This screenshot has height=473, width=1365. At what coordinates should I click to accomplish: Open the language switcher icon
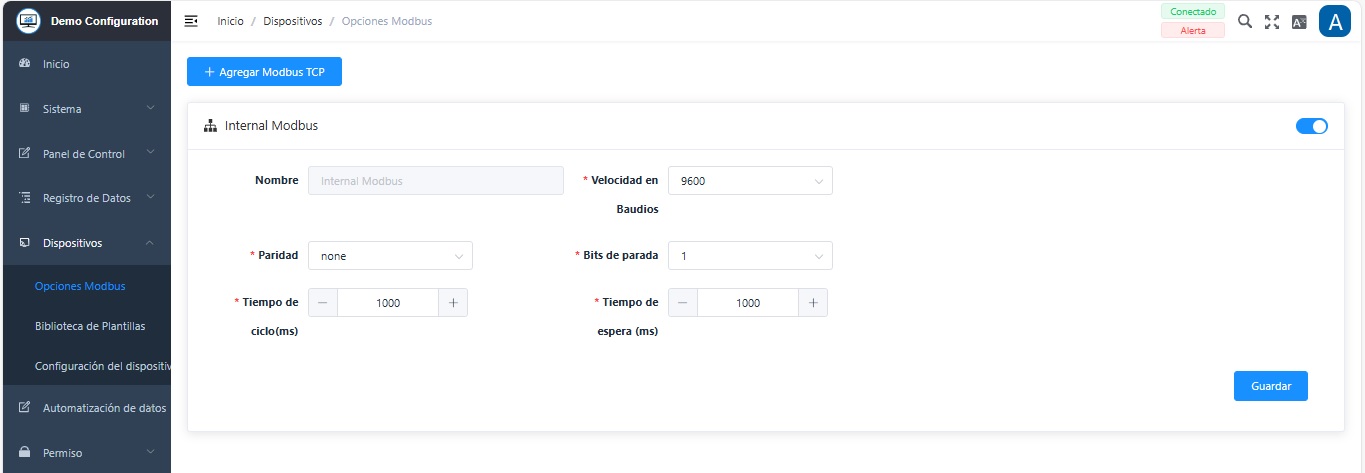point(1299,21)
